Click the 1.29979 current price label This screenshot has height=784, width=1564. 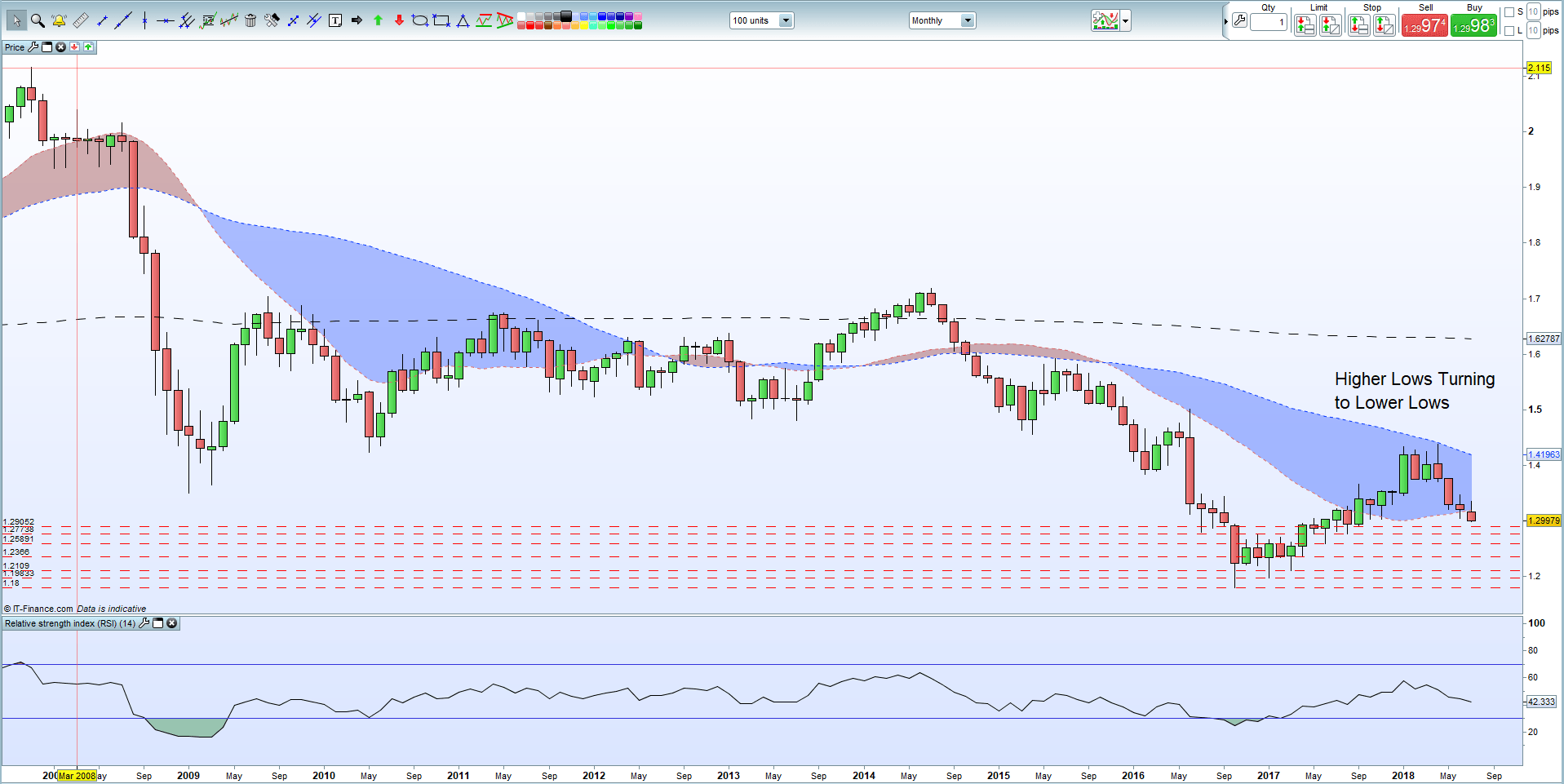click(1544, 520)
